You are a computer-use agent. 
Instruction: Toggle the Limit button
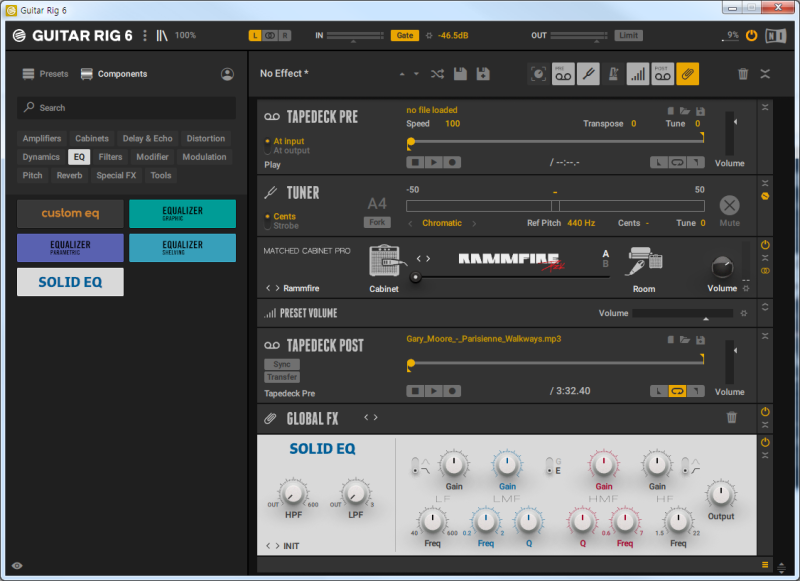point(629,35)
